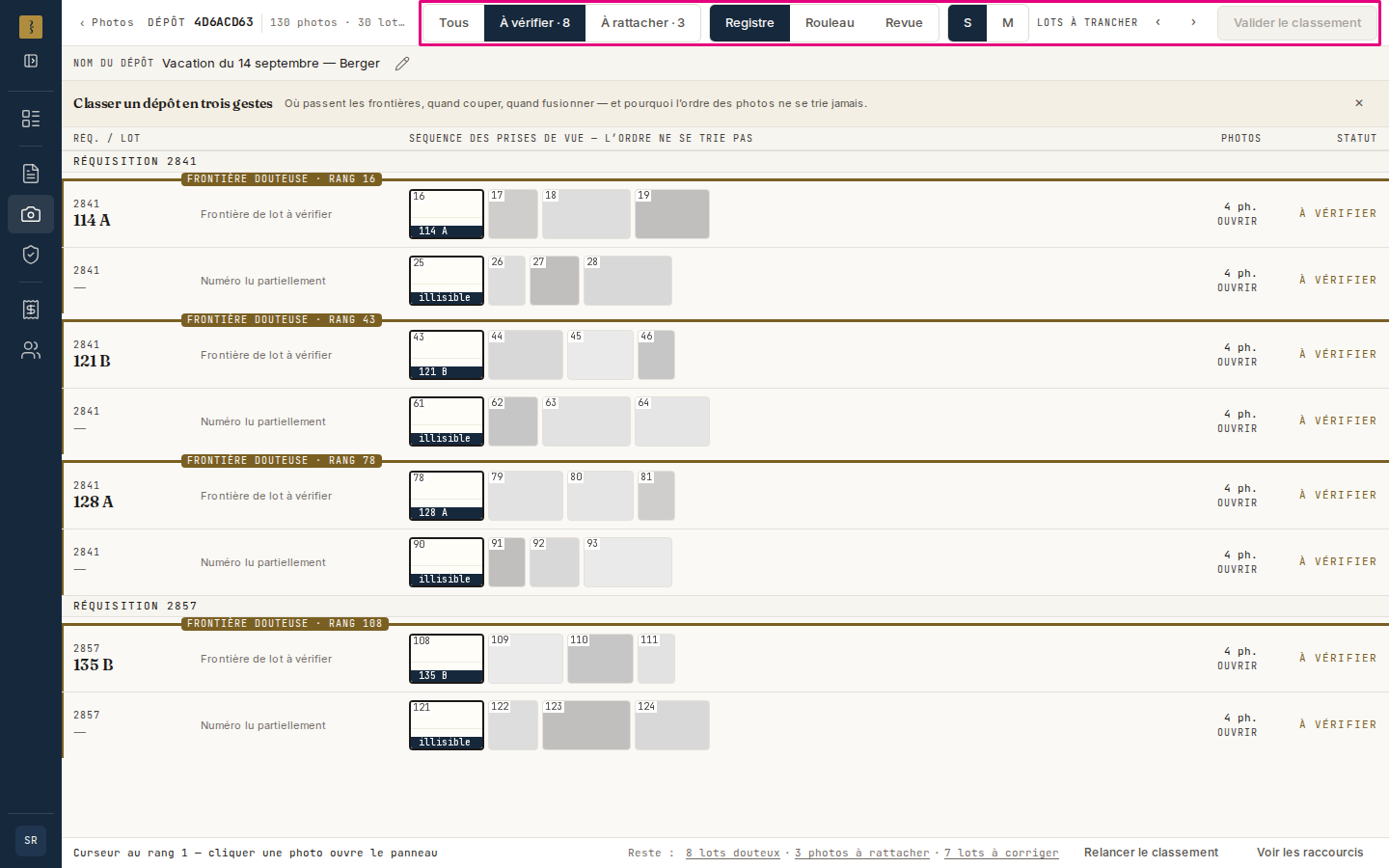Go to previous lot à trancher

[x=1158, y=22]
